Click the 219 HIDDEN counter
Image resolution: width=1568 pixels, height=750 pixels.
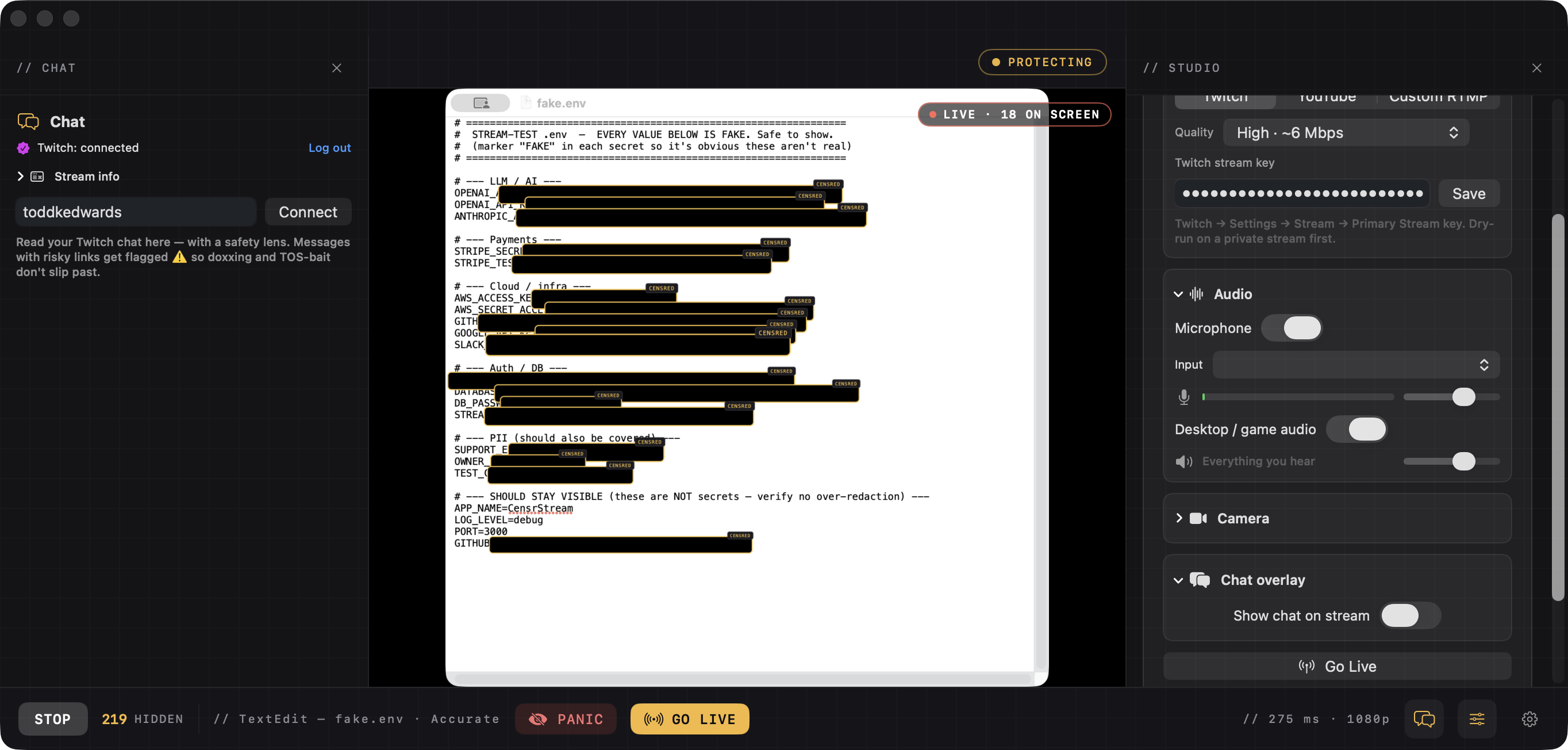[143, 720]
